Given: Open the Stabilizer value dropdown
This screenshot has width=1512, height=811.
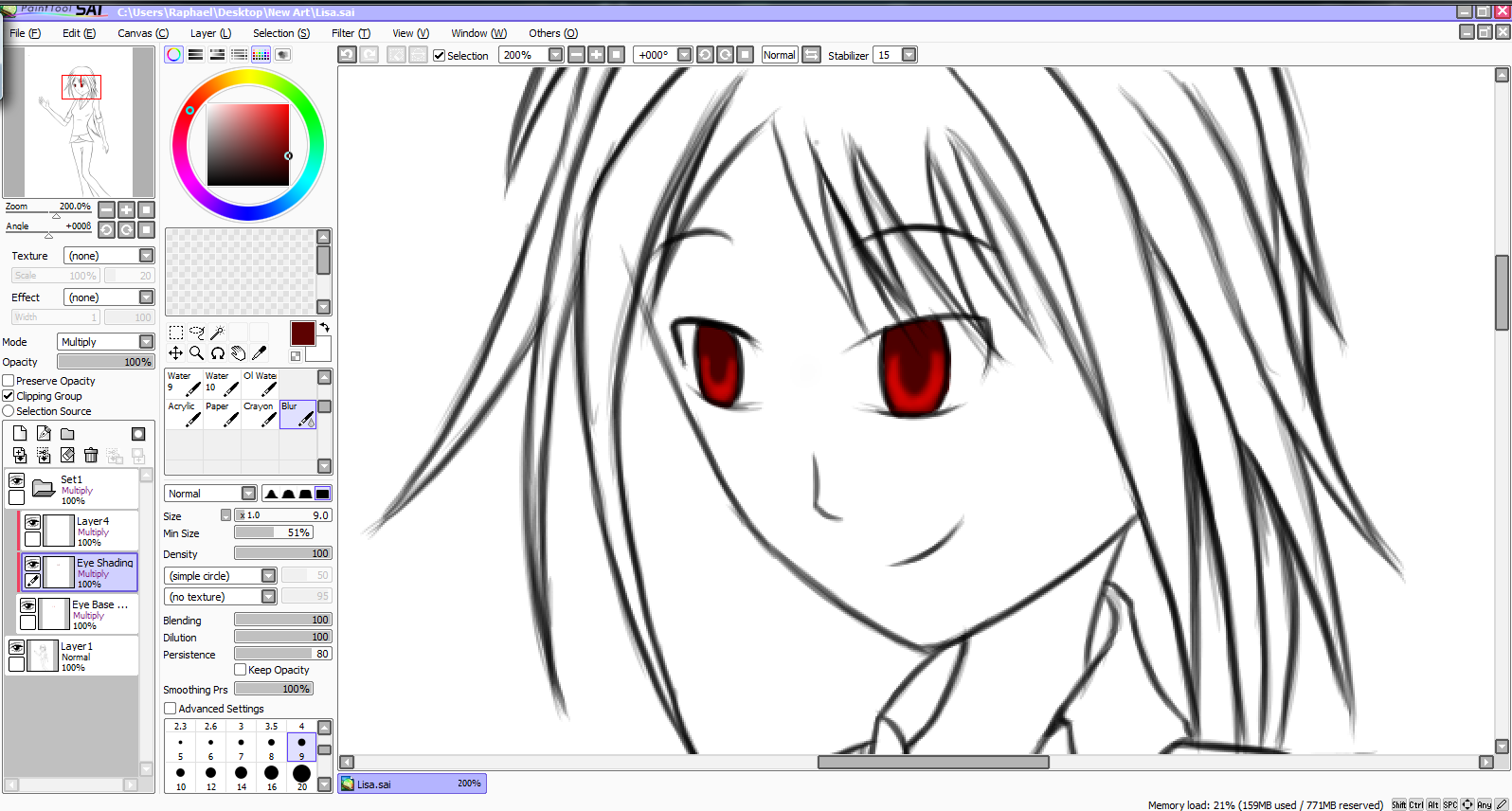Looking at the screenshot, I should (909, 55).
